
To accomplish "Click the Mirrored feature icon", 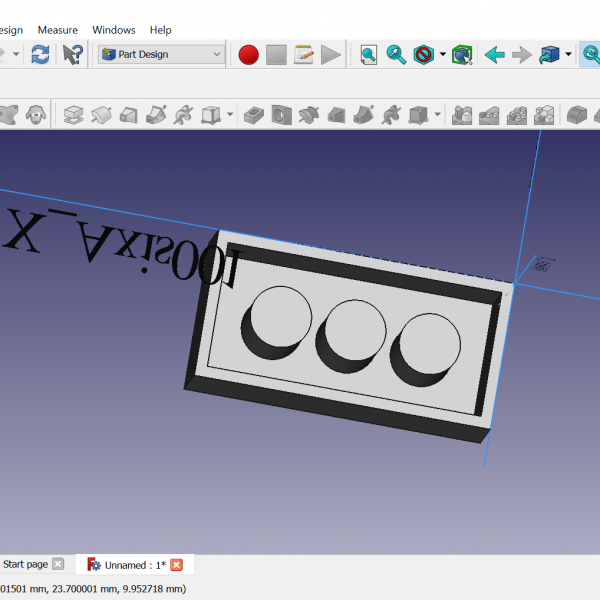I will coord(462,115).
